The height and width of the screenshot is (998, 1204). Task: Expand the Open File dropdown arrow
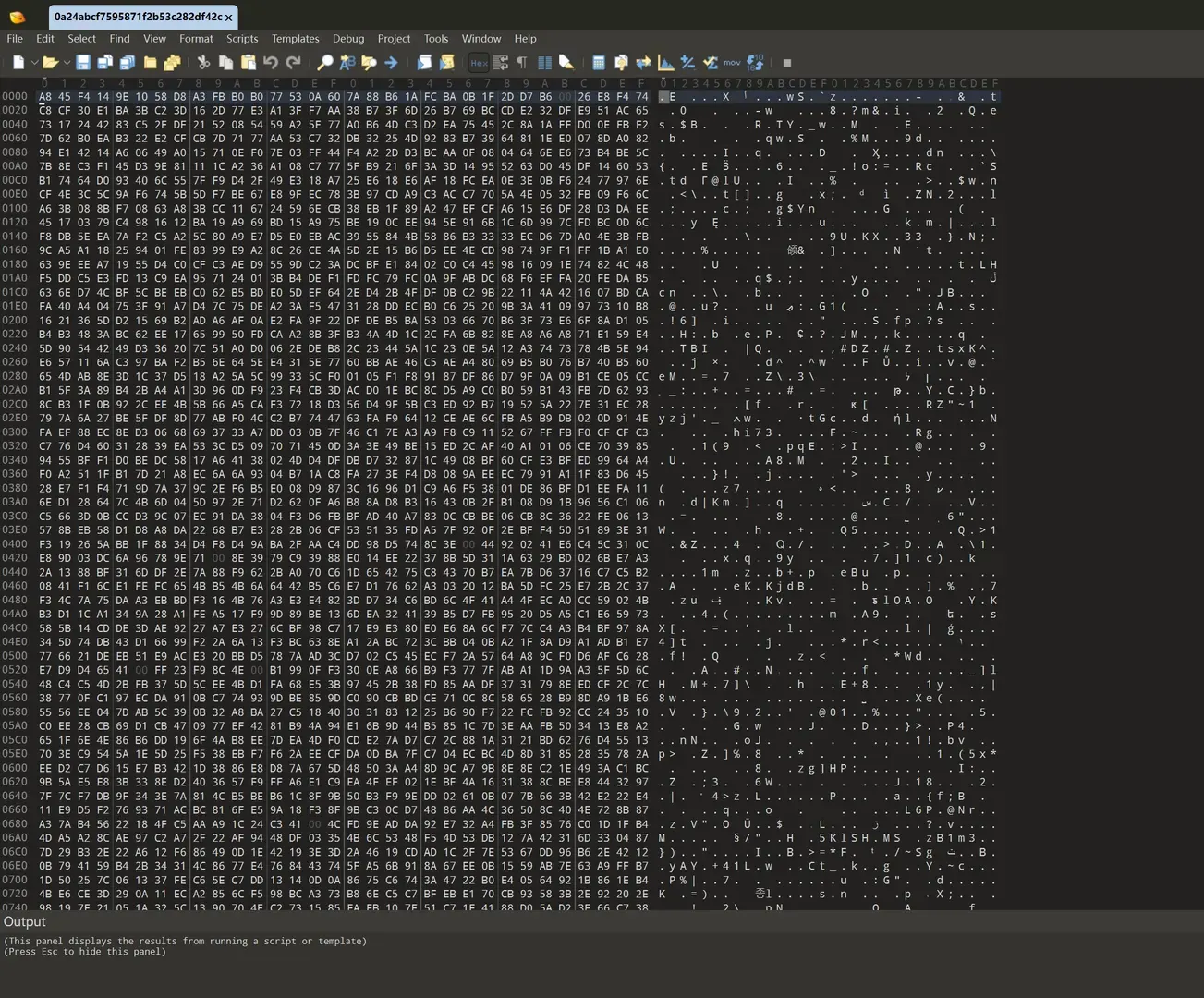(66, 63)
